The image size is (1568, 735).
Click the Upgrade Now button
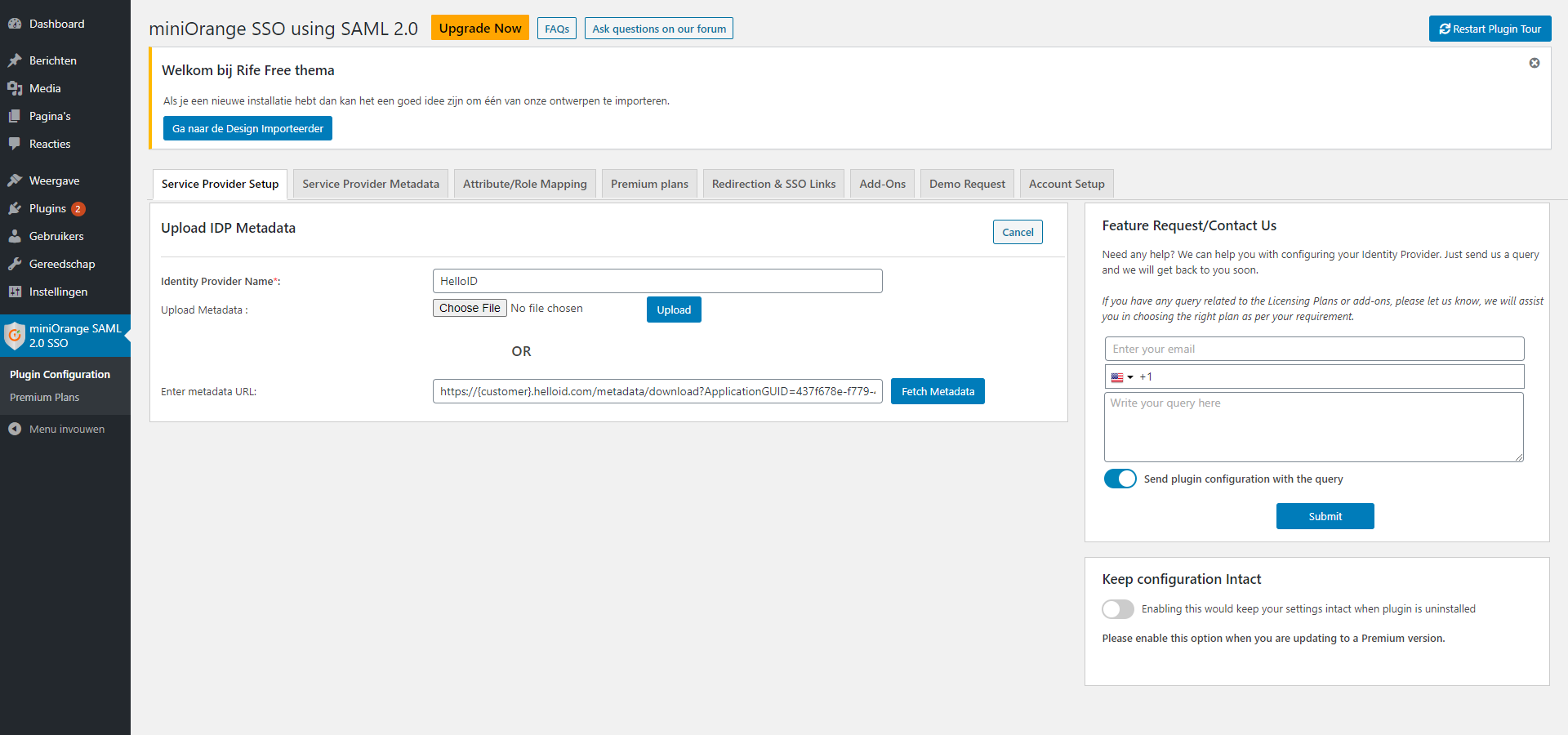click(480, 28)
